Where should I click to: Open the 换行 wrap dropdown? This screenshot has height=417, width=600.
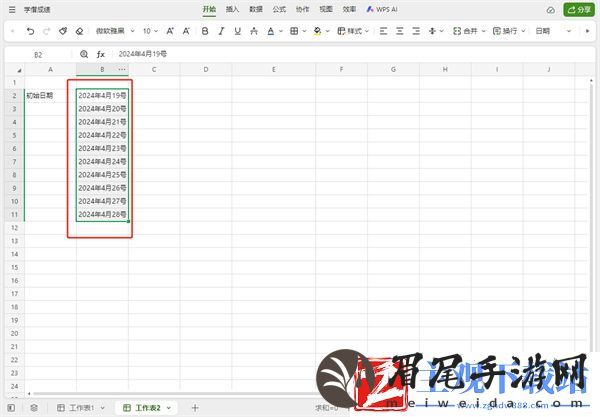[x=509, y=31]
